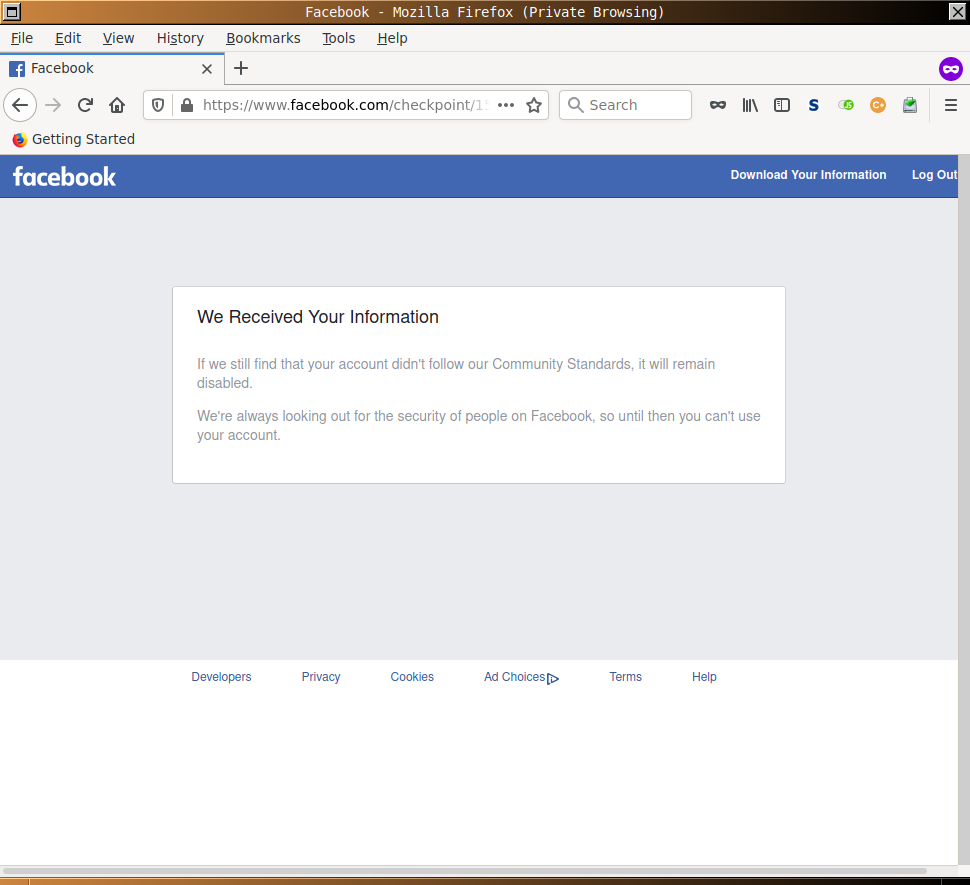Go back using the back arrow button
The width and height of the screenshot is (970, 885).
click(x=20, y=105)
